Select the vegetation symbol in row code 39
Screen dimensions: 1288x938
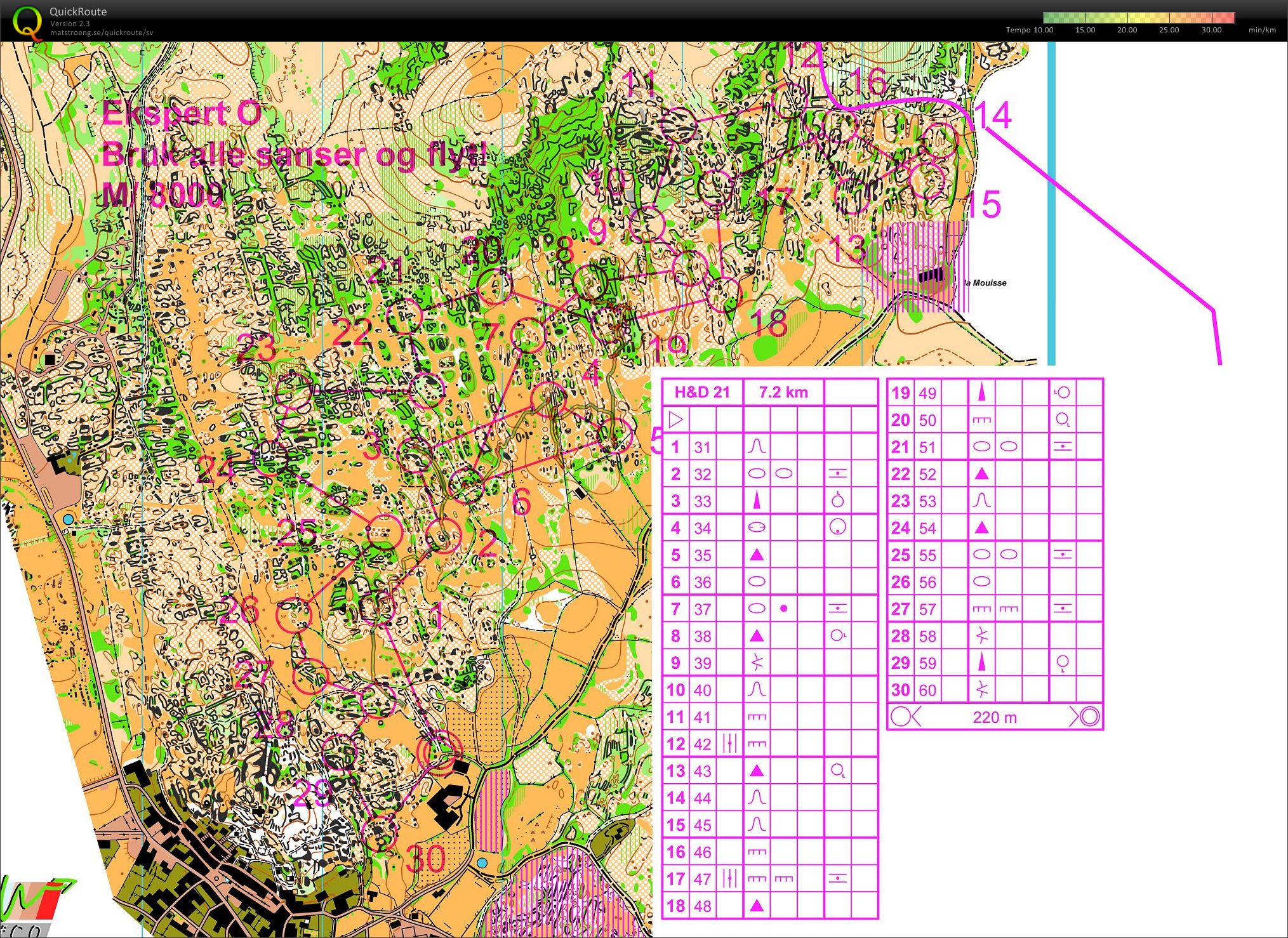(757, 663)
